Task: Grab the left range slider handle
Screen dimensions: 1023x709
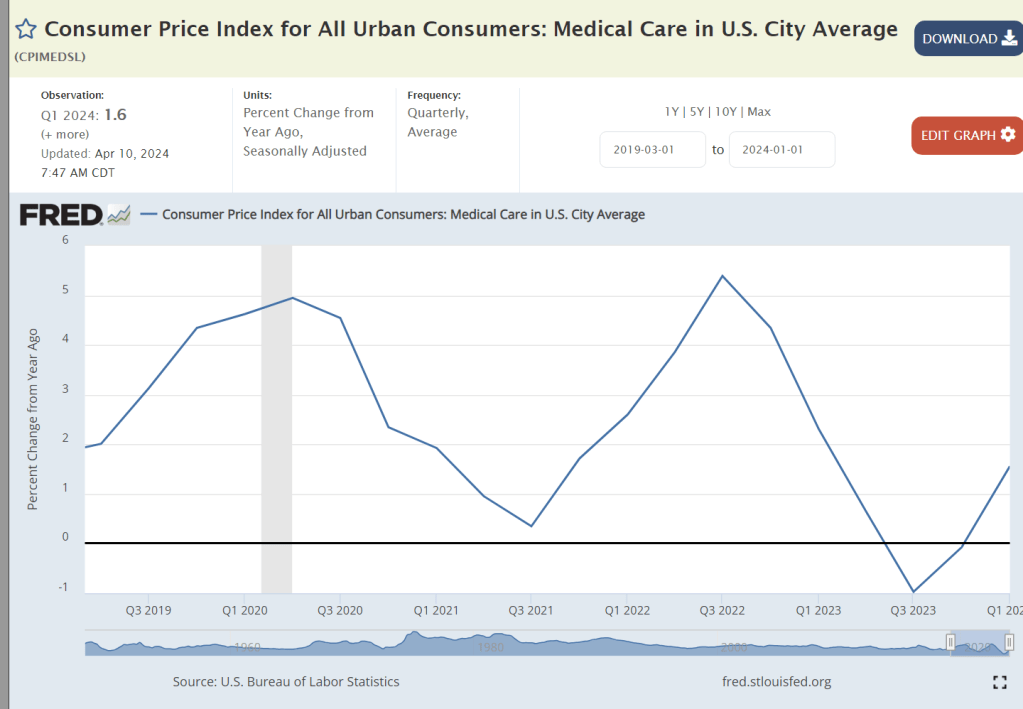Action: [951, 642]
